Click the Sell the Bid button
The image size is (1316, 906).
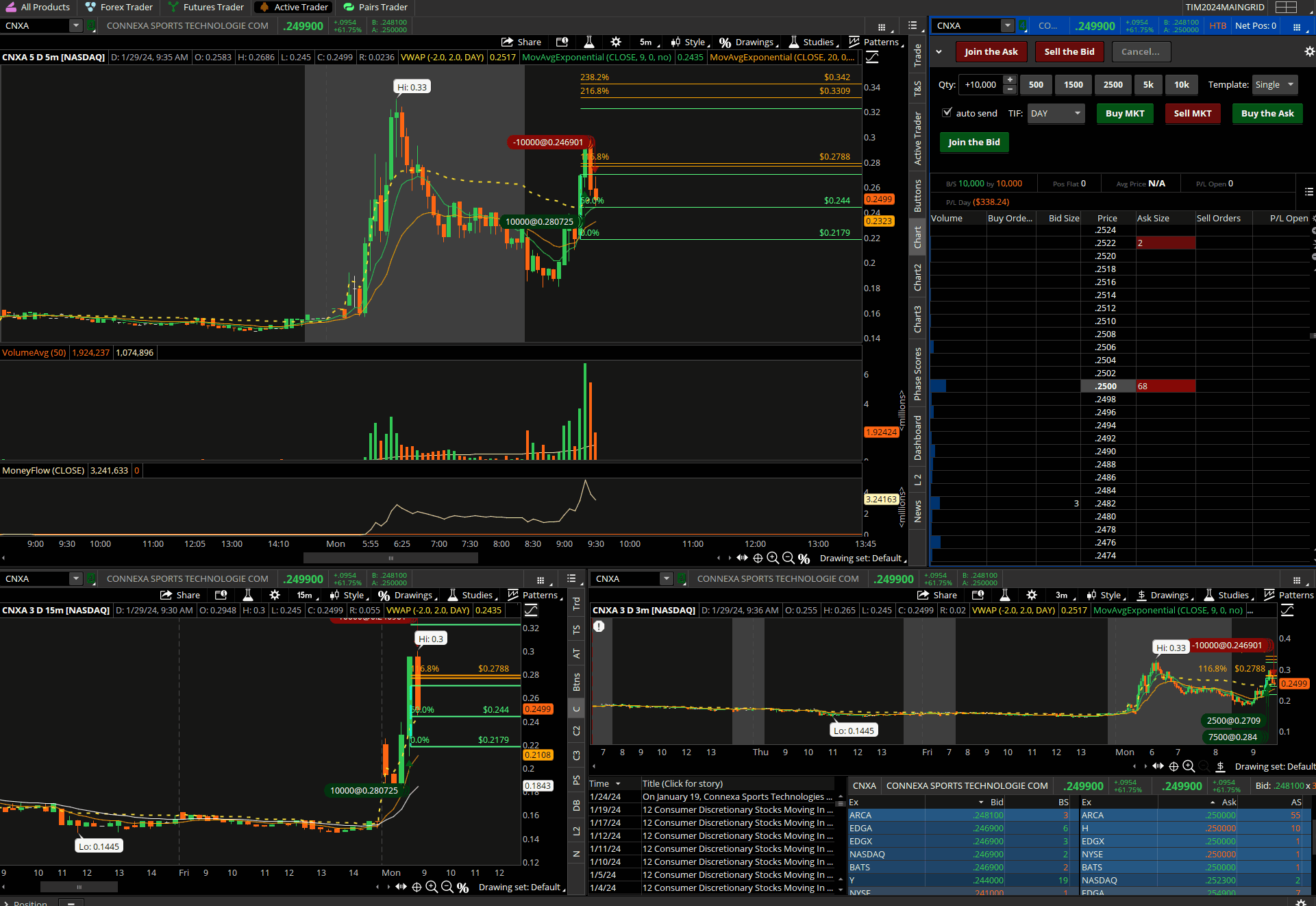tap(1069, 51)
